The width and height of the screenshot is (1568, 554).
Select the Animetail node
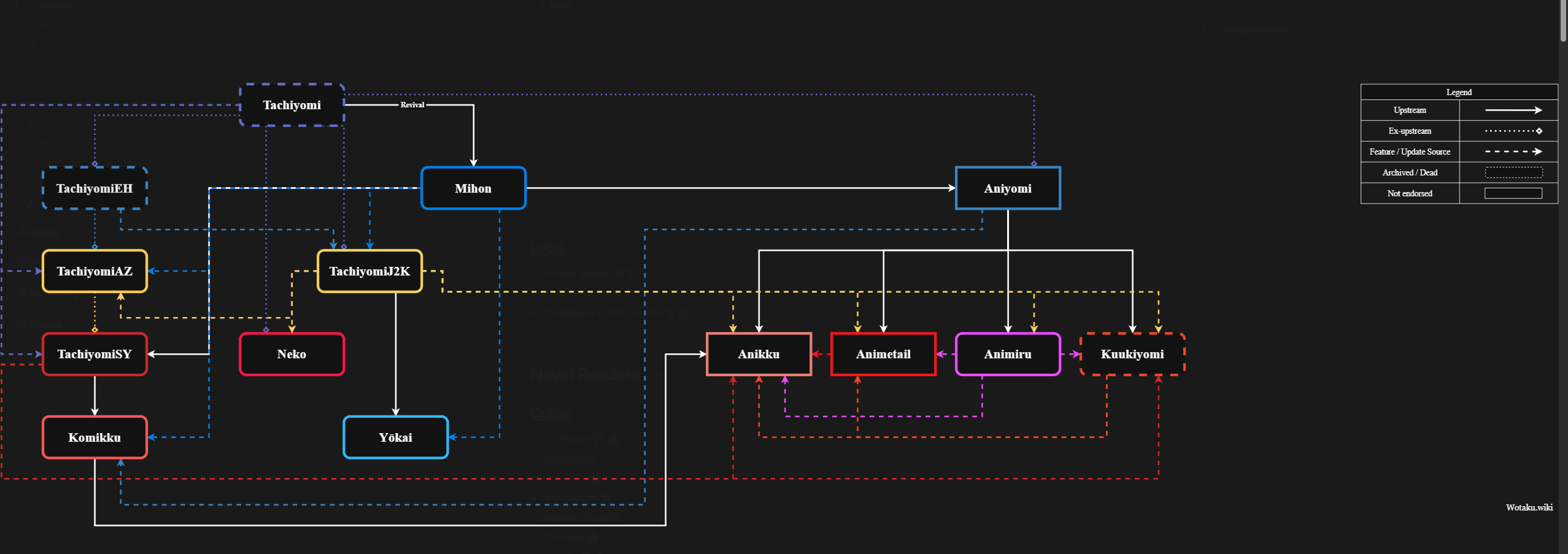click(883, 354)
